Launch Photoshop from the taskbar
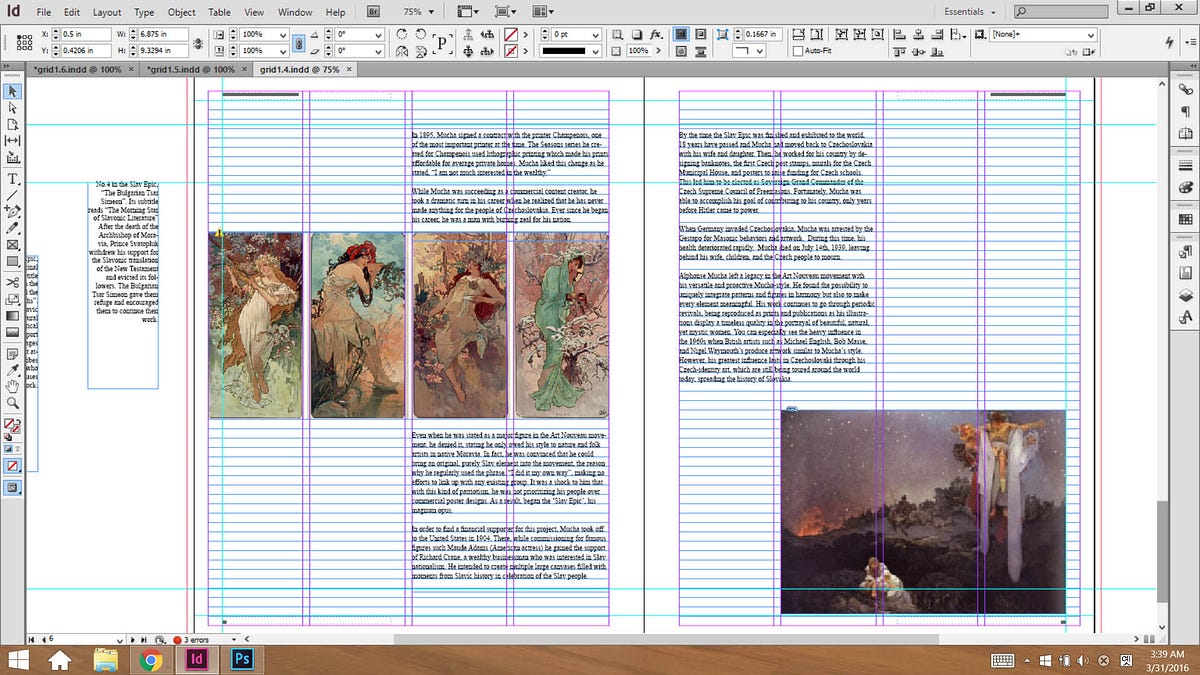The height and width of the screenshot is (675, 1200). click(241, 659)
